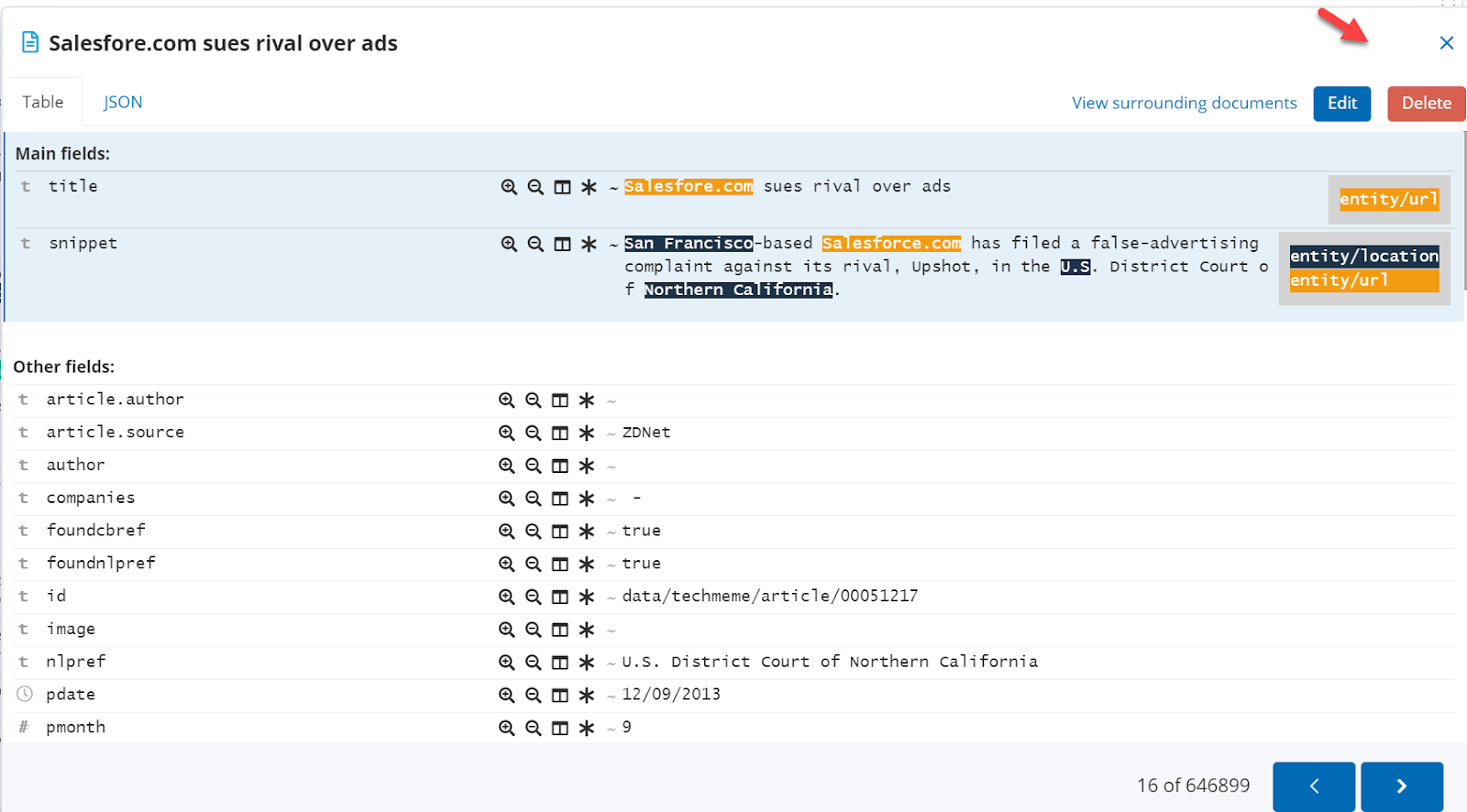The image size is (1467, 812).
Task: Click highlighted Salesfore.com in title value
Action: pyautogui.click(x=689, y=186)
